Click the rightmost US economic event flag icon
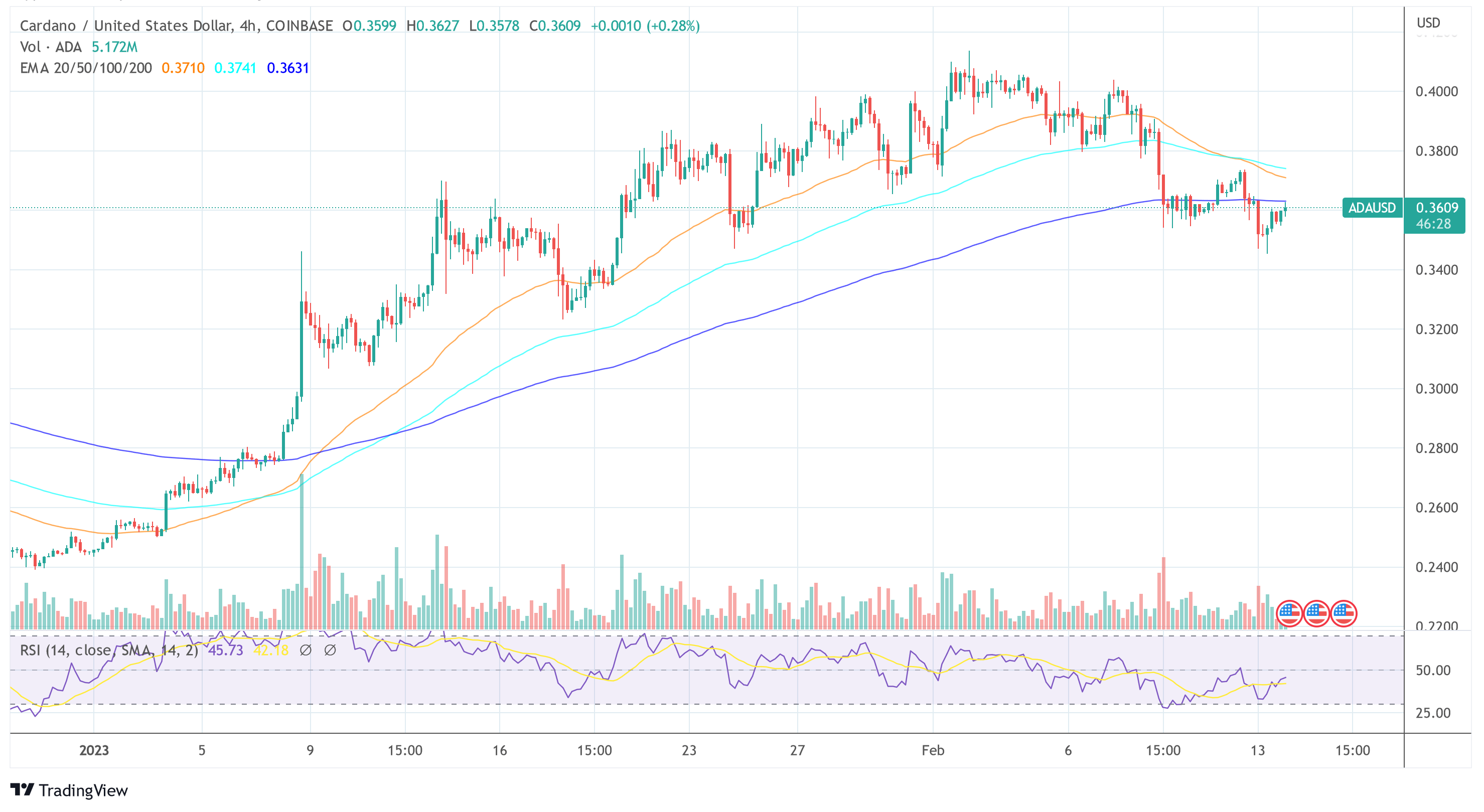 [x=1344, y=613]
